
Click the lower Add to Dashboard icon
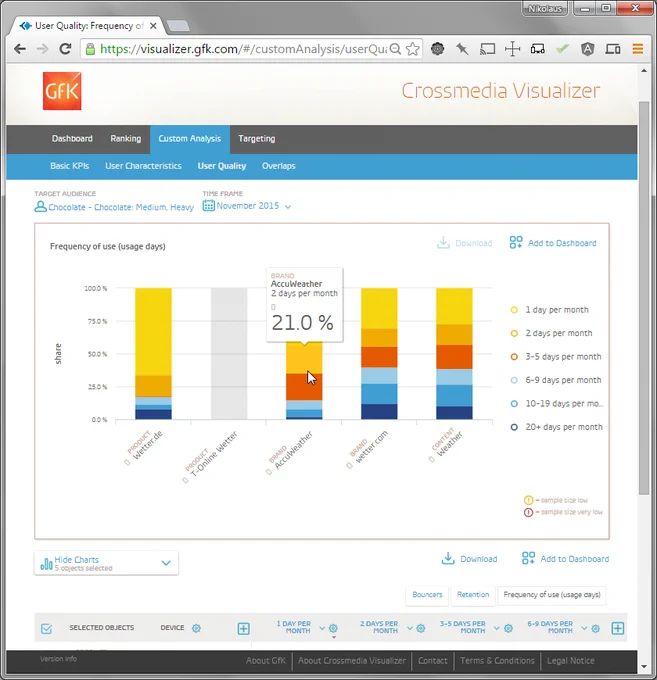click(x=528, y=558)
